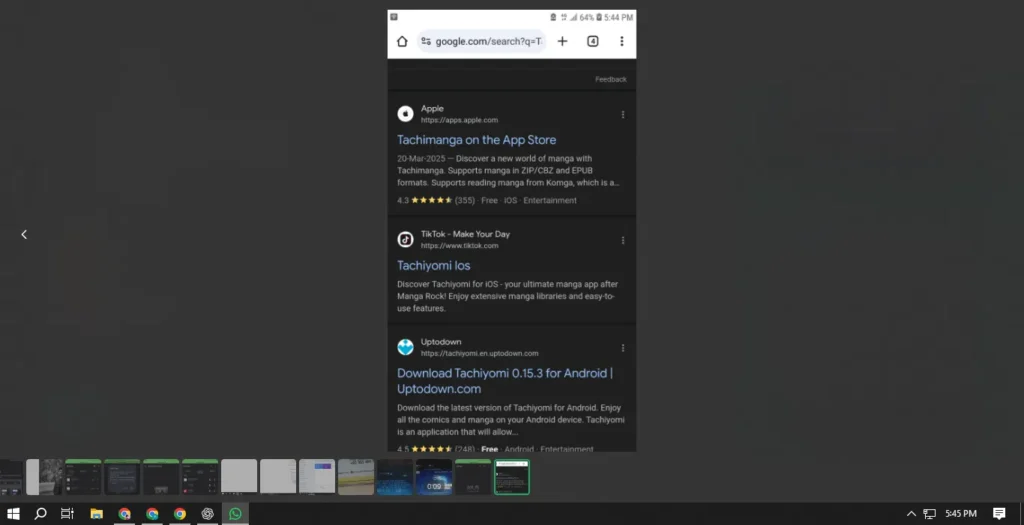Click the Uptodown site favicon
This screenshot has width=1024, height=525.
[405, 347]
